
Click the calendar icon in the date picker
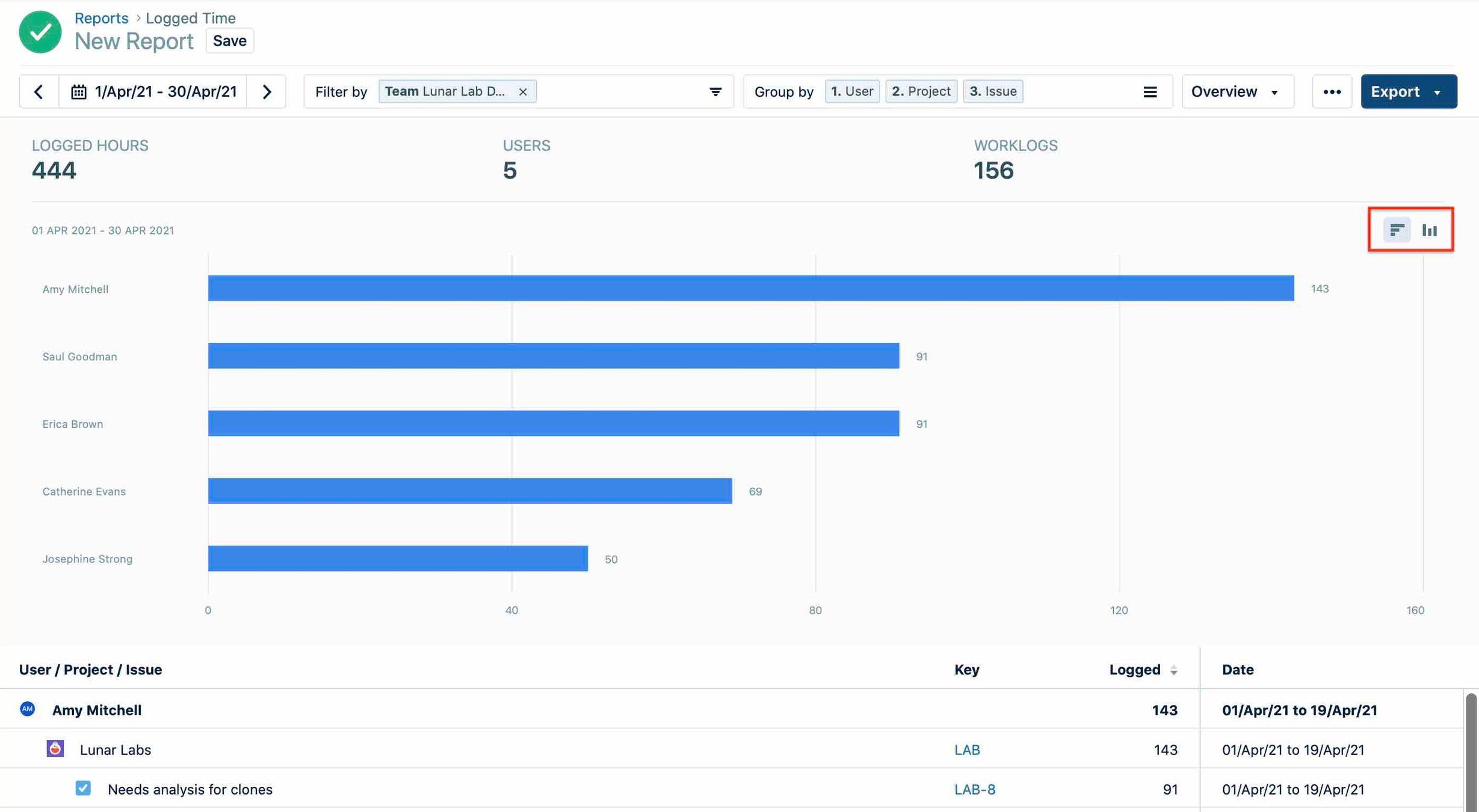coord(79,91)
